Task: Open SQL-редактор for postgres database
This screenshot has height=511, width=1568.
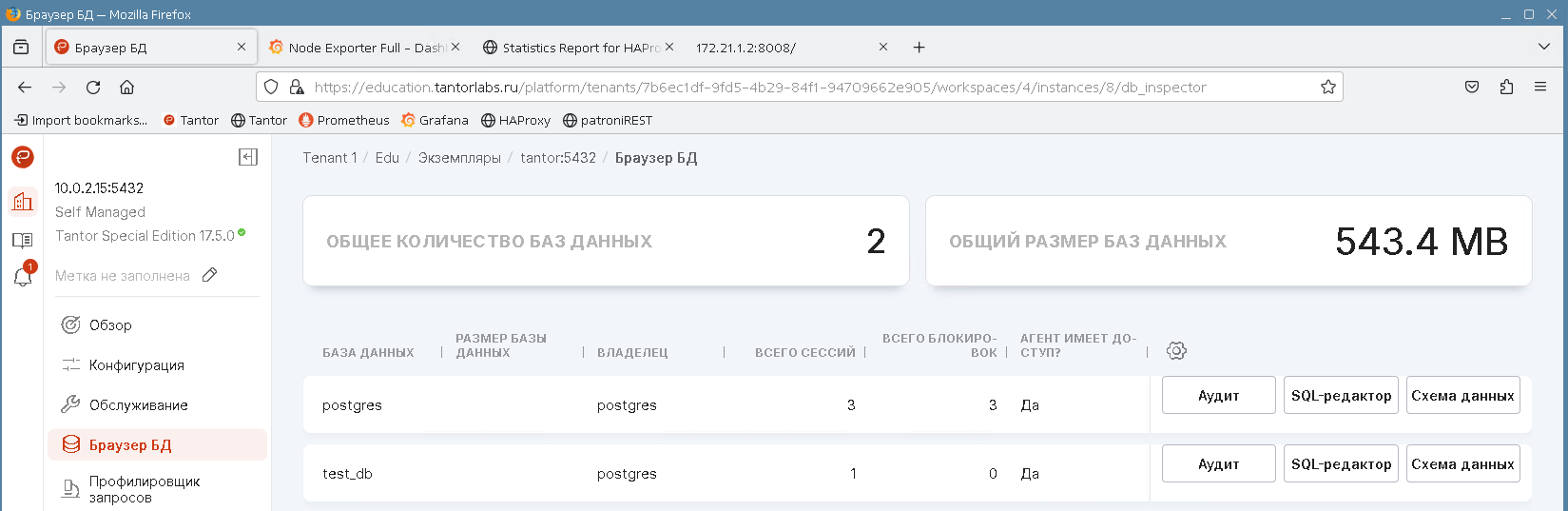Action: pyautogui.click(x=1341, y=396)
